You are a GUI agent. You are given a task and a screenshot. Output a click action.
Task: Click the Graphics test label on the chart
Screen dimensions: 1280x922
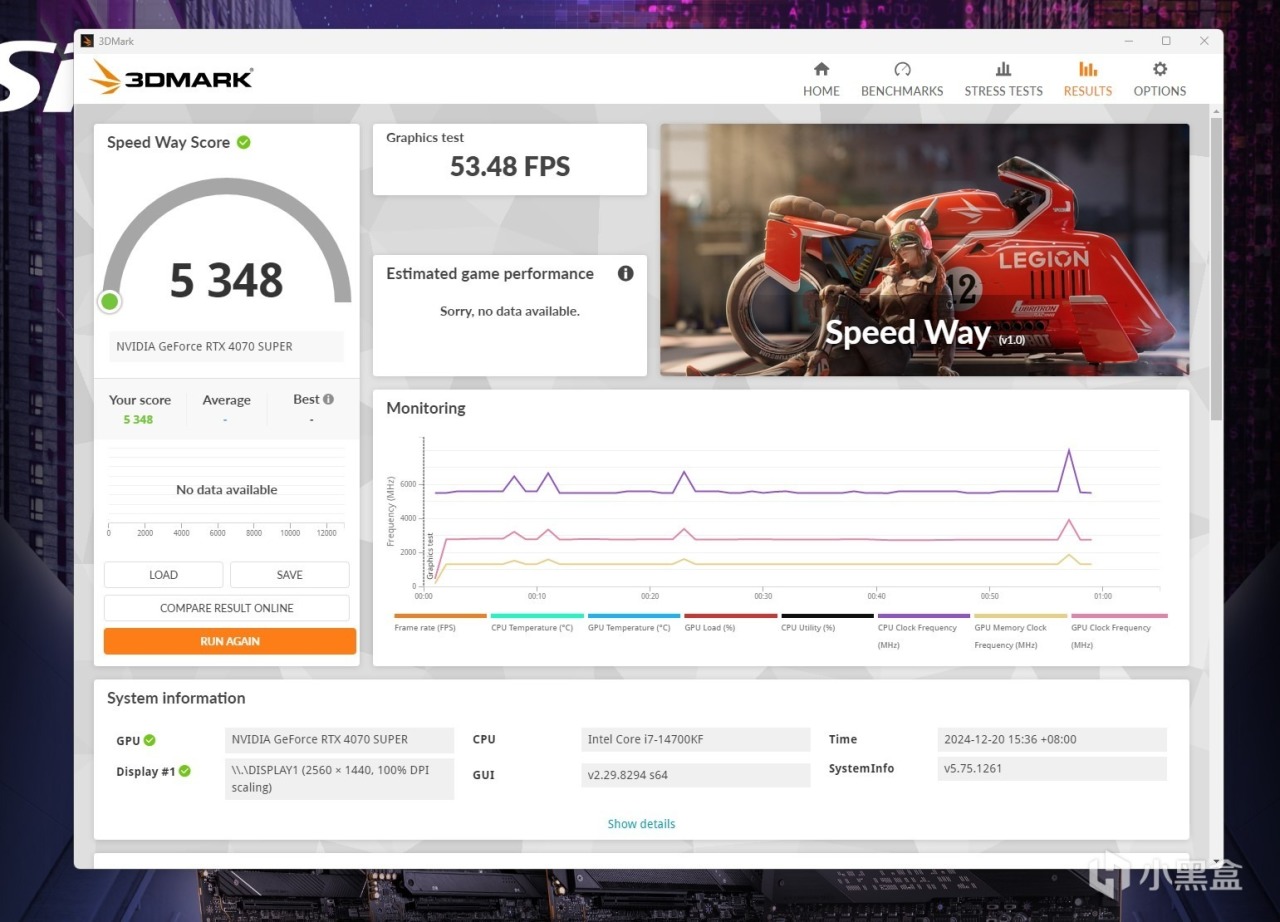(x=431, y=556)
